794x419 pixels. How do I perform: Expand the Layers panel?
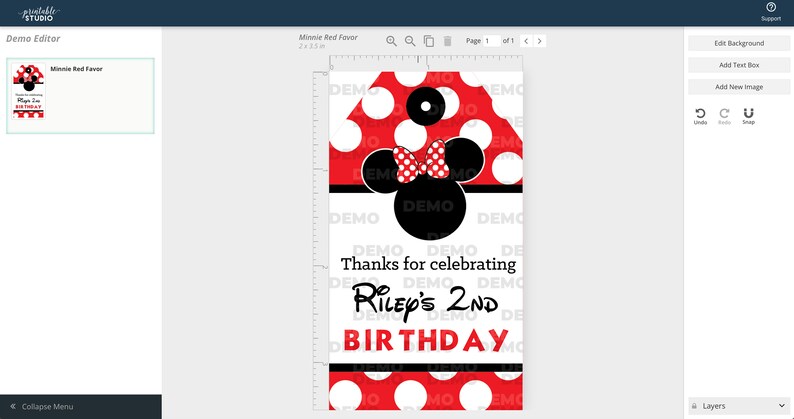click(x=739, y=406)
